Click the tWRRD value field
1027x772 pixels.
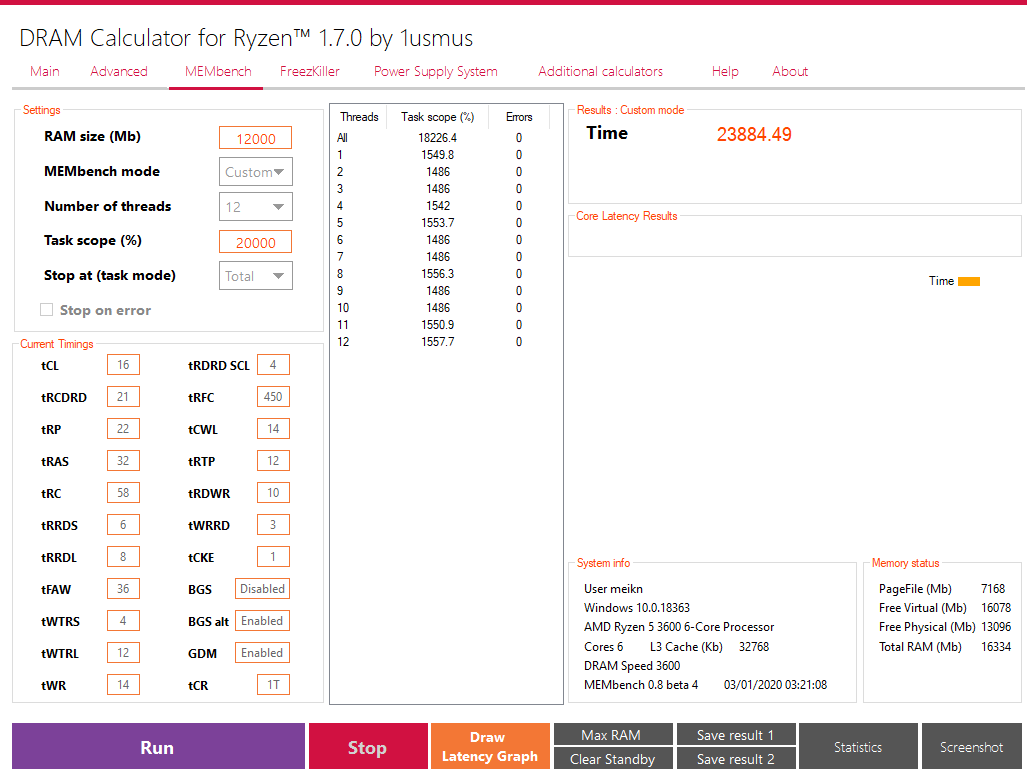(273, 524)
